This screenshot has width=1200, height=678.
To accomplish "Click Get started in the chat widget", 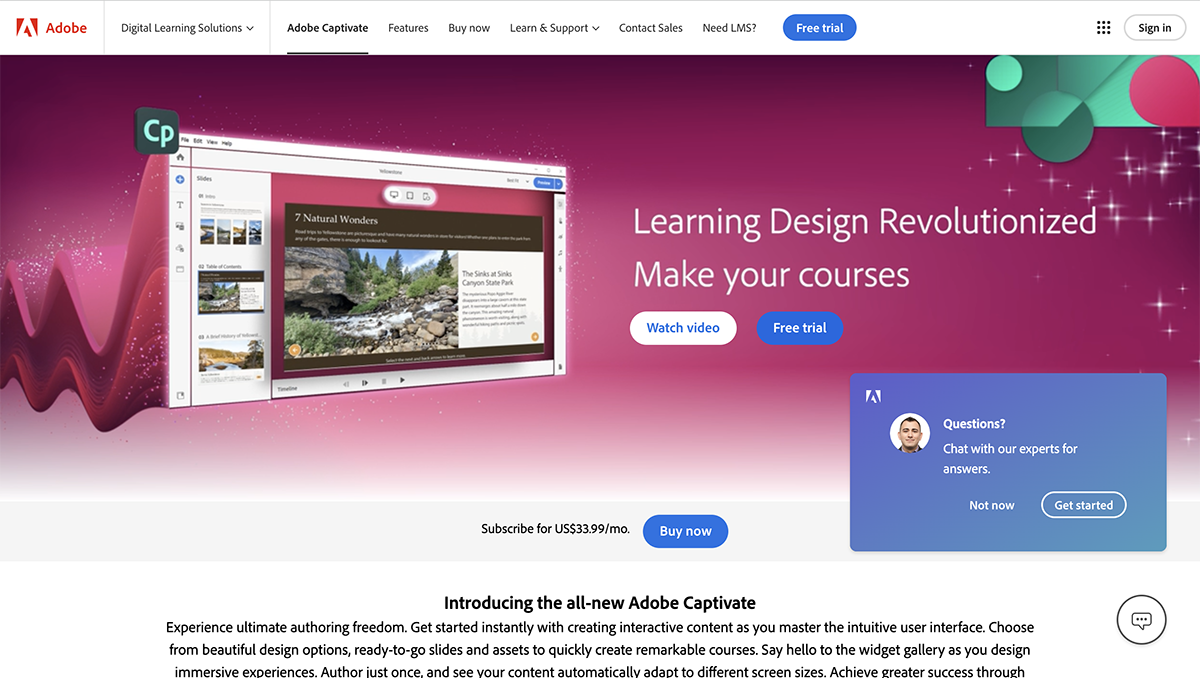I will coord(1083,505).
